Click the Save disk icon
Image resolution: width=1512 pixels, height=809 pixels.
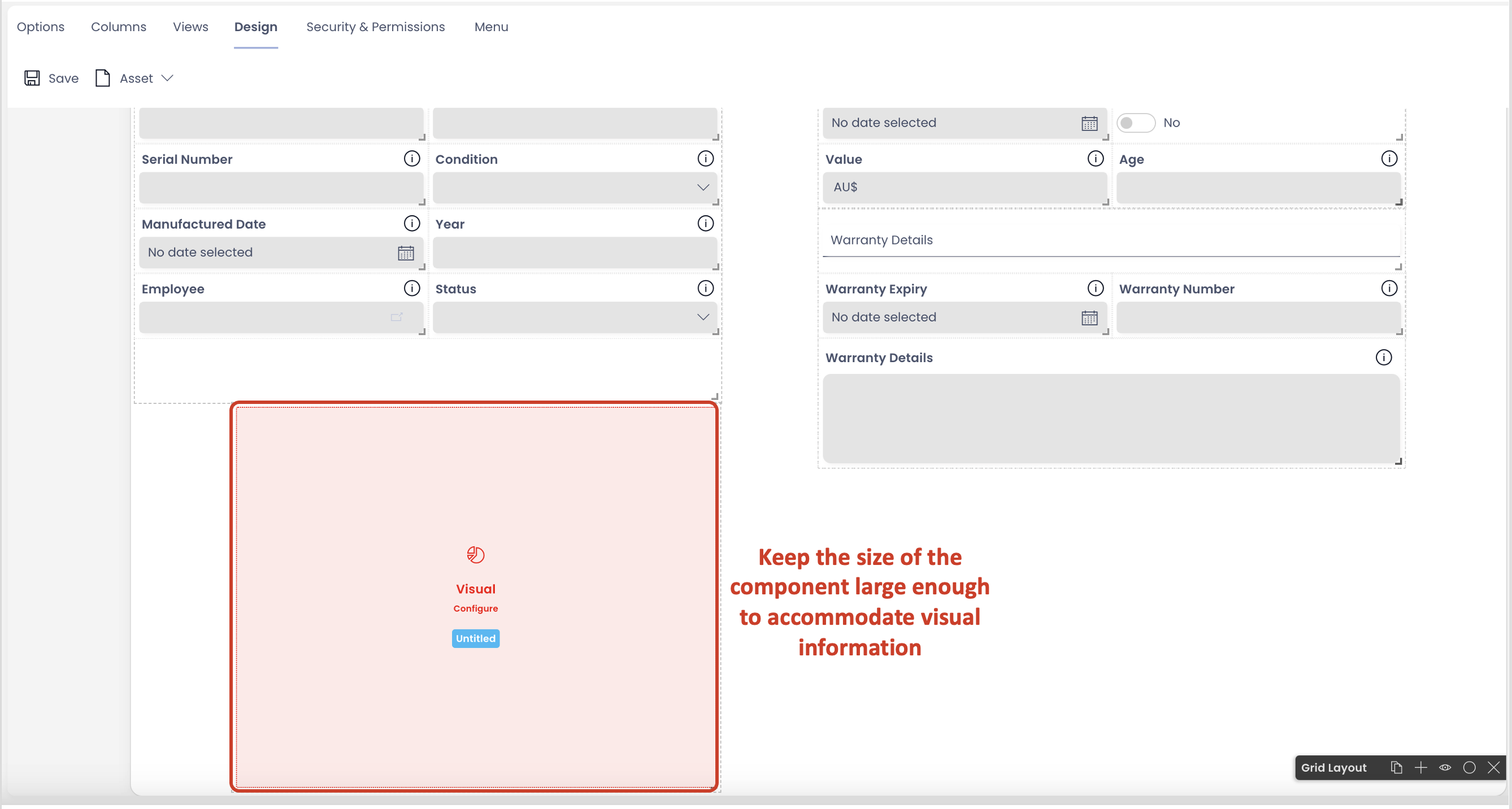point(32,78)
